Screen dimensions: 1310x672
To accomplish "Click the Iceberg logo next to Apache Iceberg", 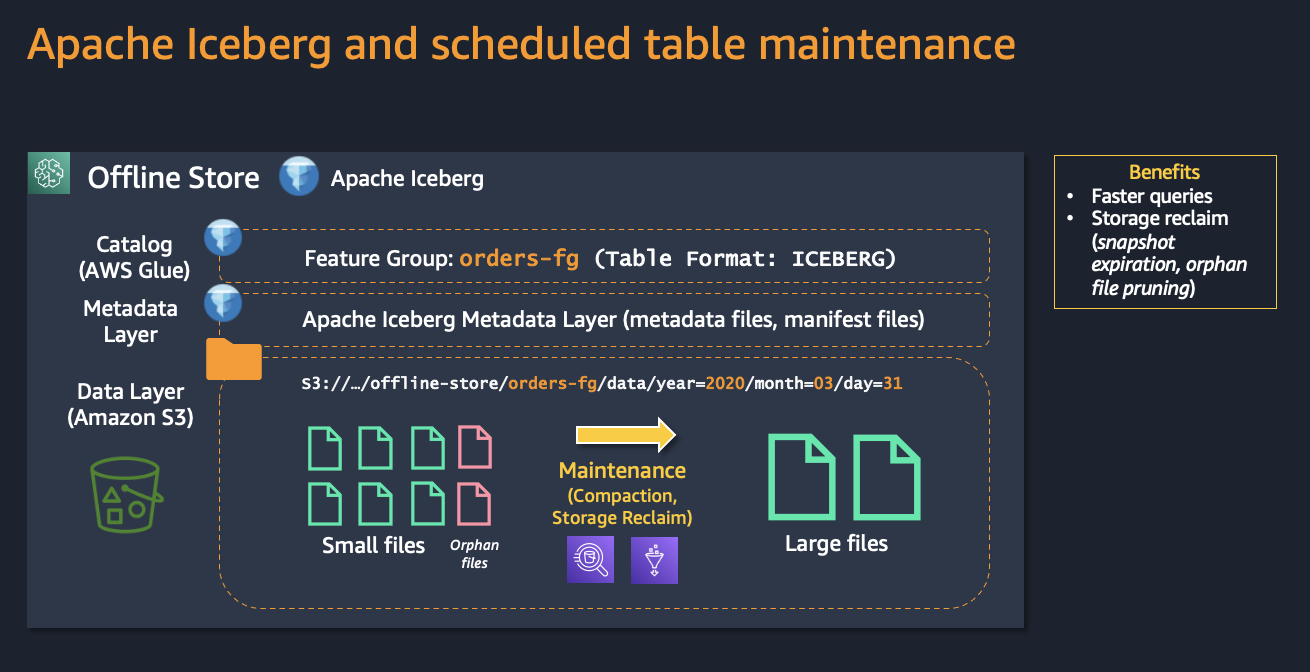I will pos(299,177).
